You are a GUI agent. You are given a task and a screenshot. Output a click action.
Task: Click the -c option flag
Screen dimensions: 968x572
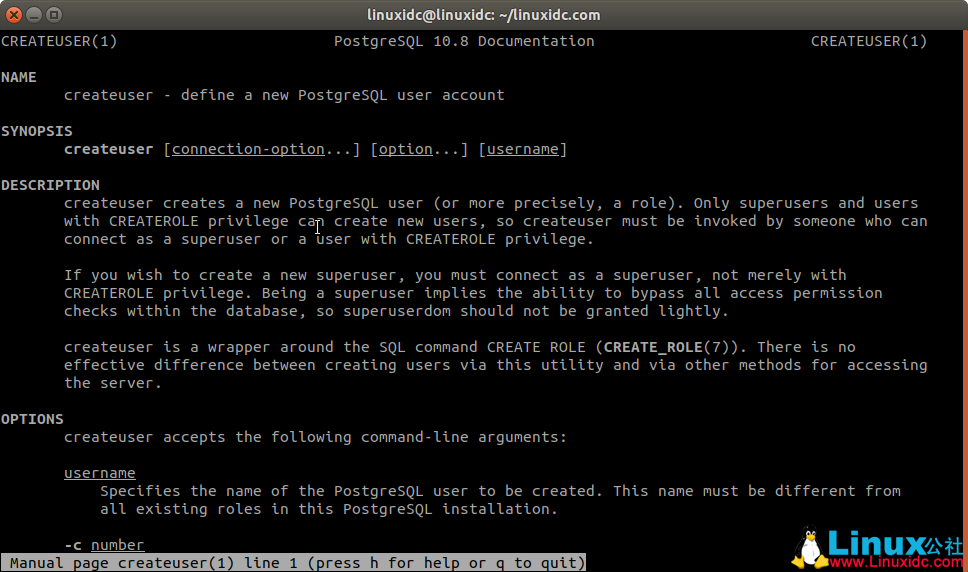pos(73,545)
